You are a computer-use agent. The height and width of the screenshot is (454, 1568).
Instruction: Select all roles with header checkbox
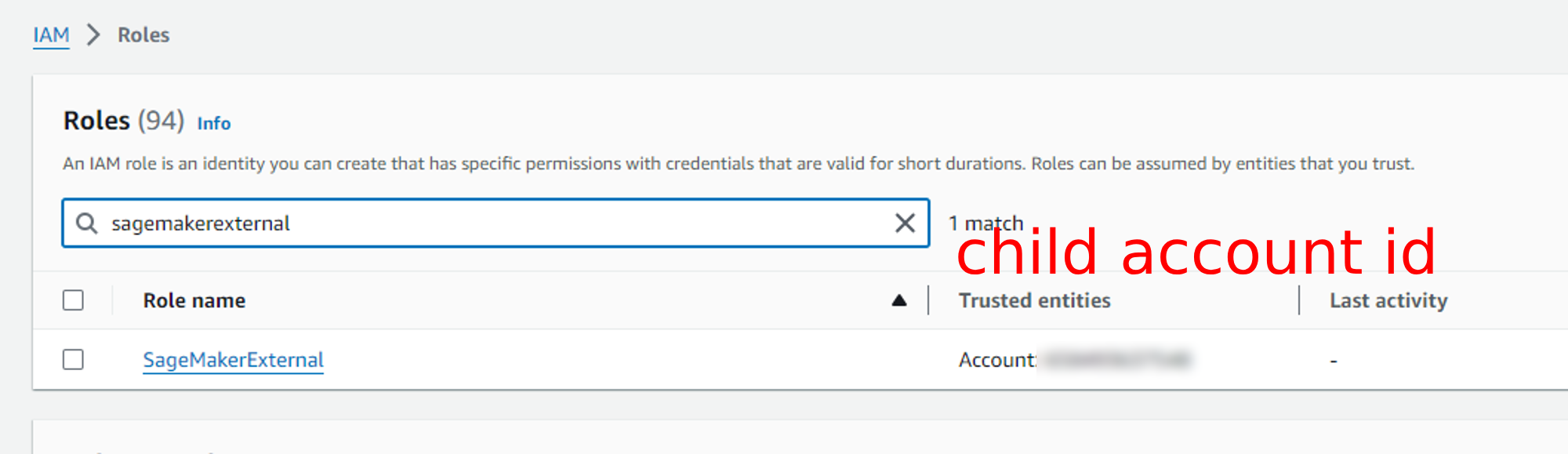click(x=73, y=300)
